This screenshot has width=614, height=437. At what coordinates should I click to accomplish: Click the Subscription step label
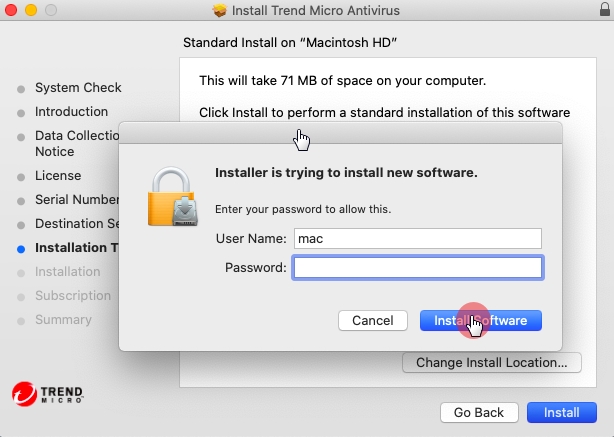[x=73, y=296]
